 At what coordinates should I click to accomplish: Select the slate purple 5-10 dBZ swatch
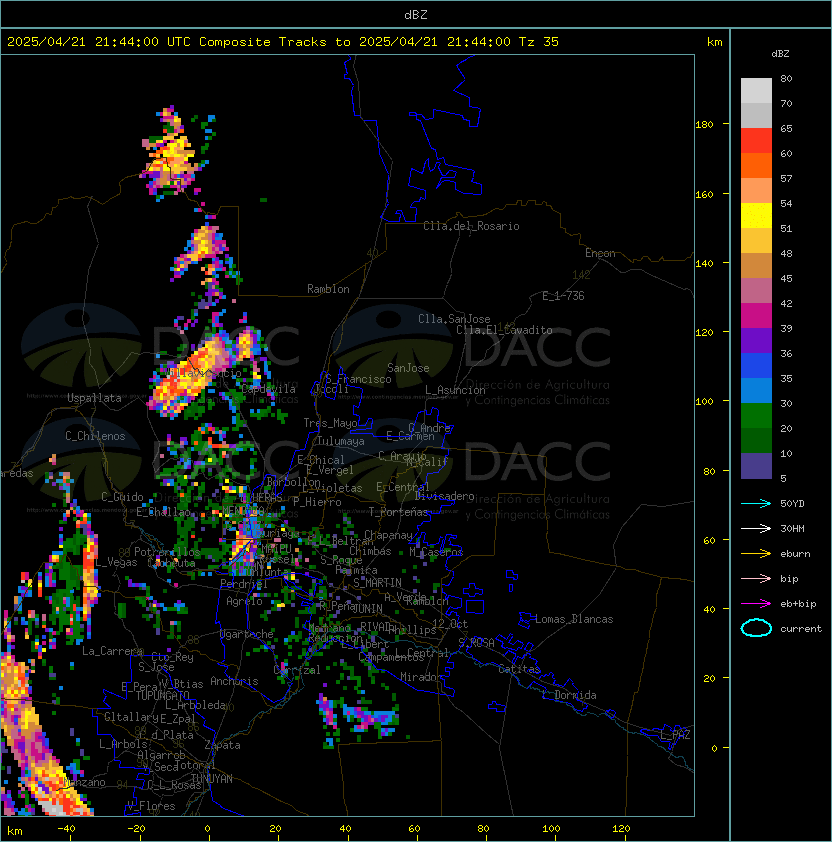coord(756,466)
